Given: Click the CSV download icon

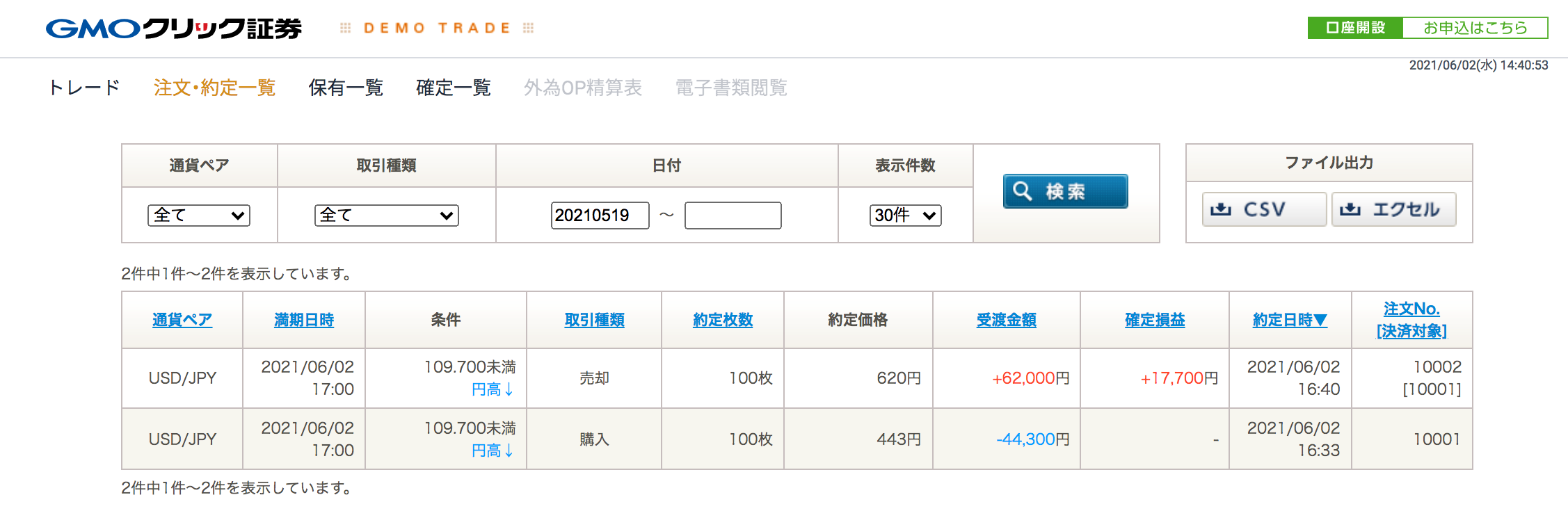Looking at the screenshot, I should click(x=1221, y=209).
